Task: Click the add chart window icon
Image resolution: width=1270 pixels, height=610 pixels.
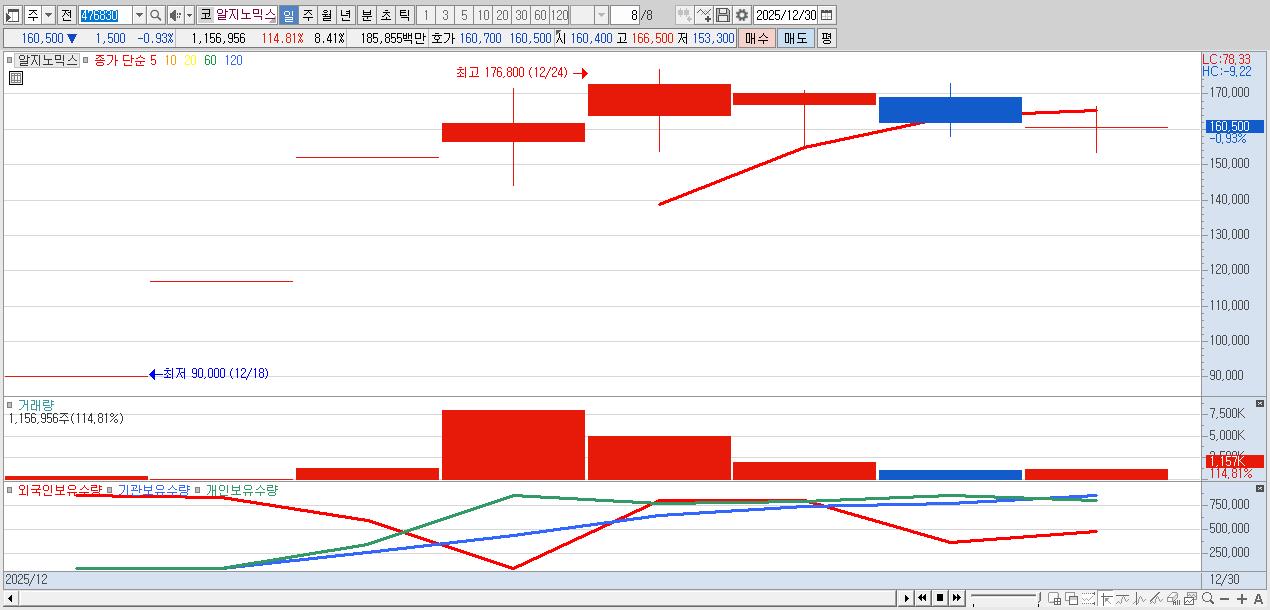Action: point(1055,598)
